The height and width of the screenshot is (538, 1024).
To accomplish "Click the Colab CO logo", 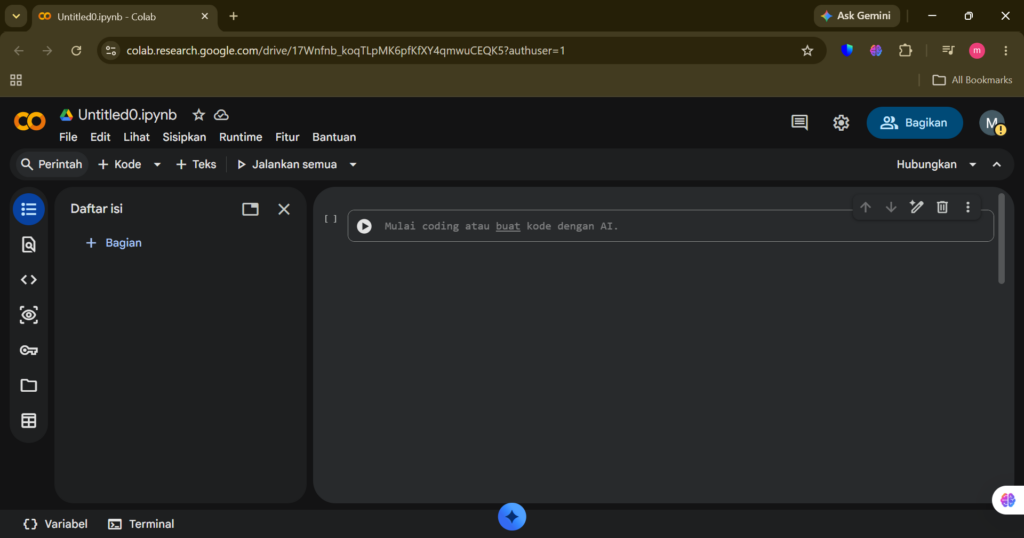I will 29,121.
